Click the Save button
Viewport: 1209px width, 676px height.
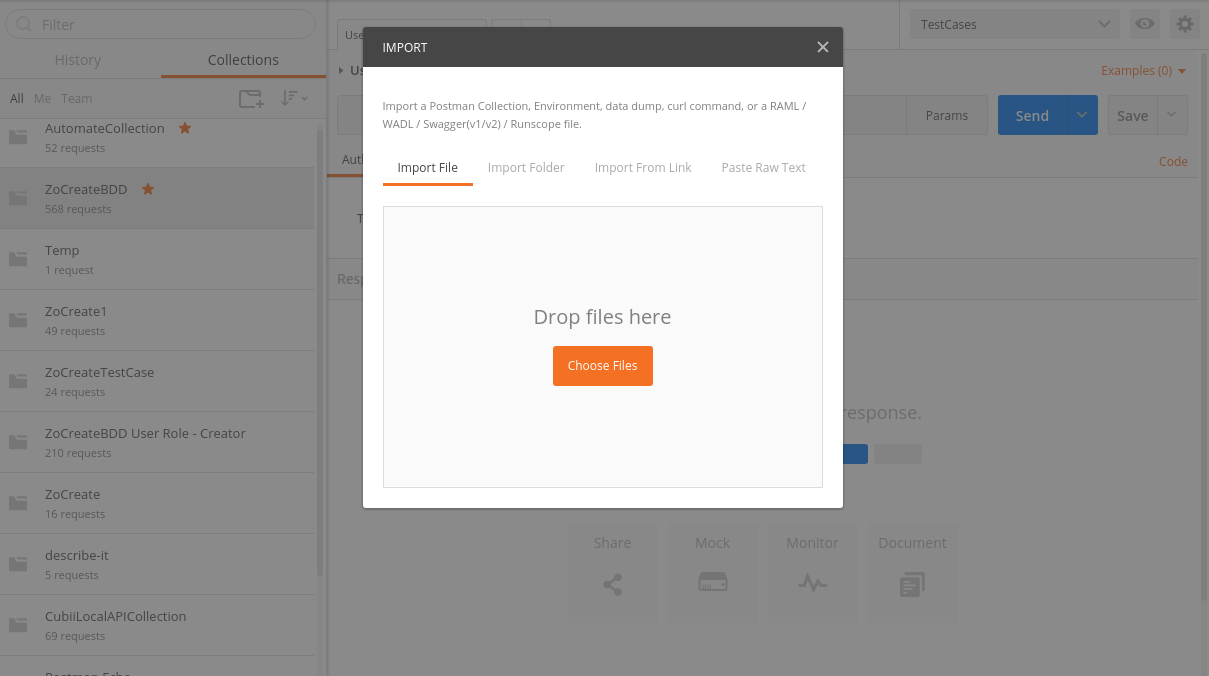tap(1132, 115)
